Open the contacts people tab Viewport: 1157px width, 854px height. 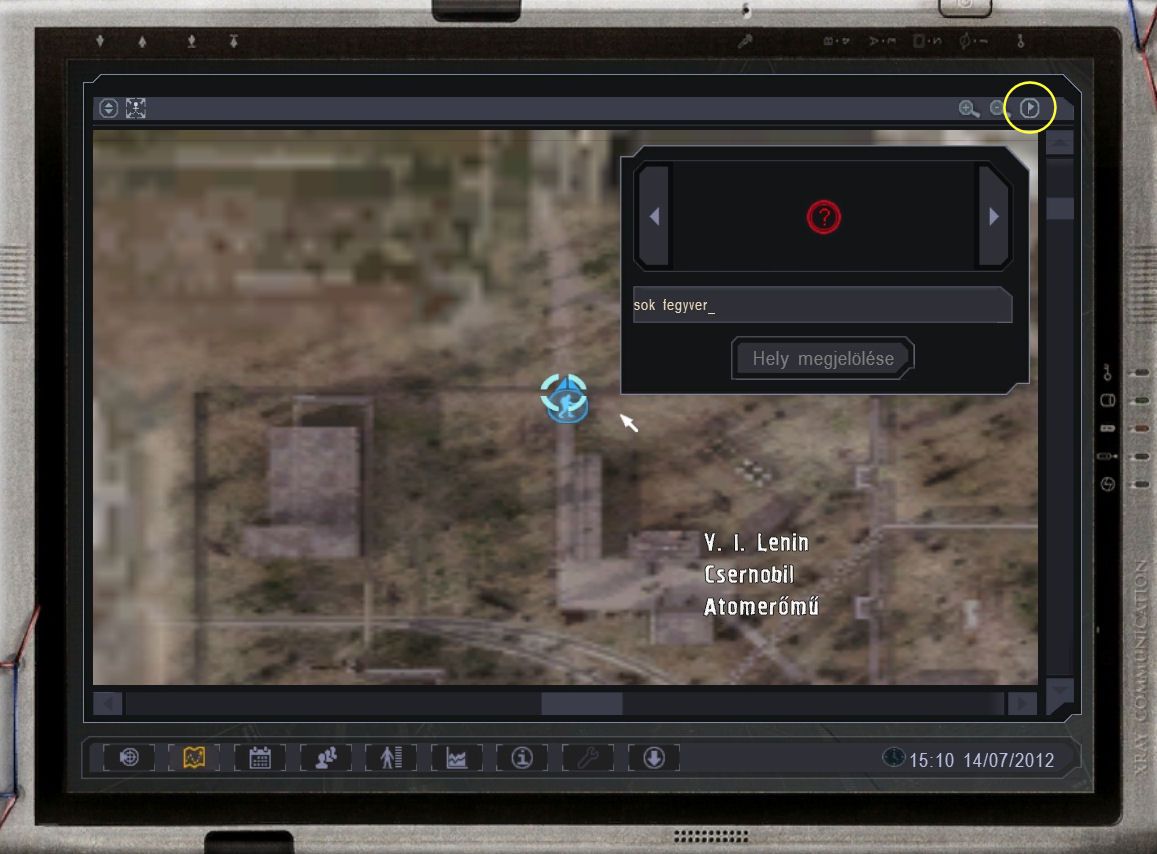[325, 757]
